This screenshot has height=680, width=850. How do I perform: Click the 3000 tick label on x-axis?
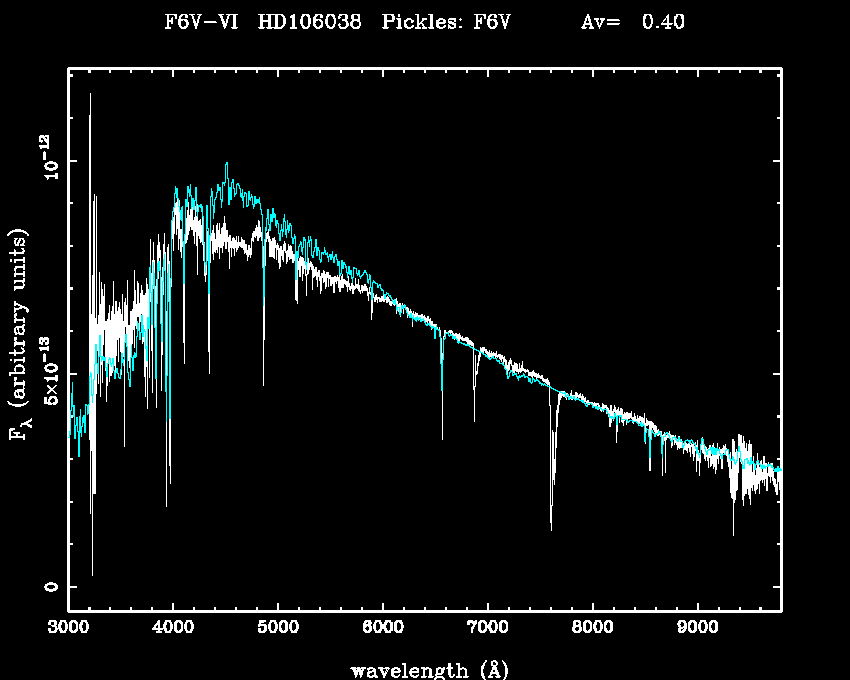coord(68,628)
